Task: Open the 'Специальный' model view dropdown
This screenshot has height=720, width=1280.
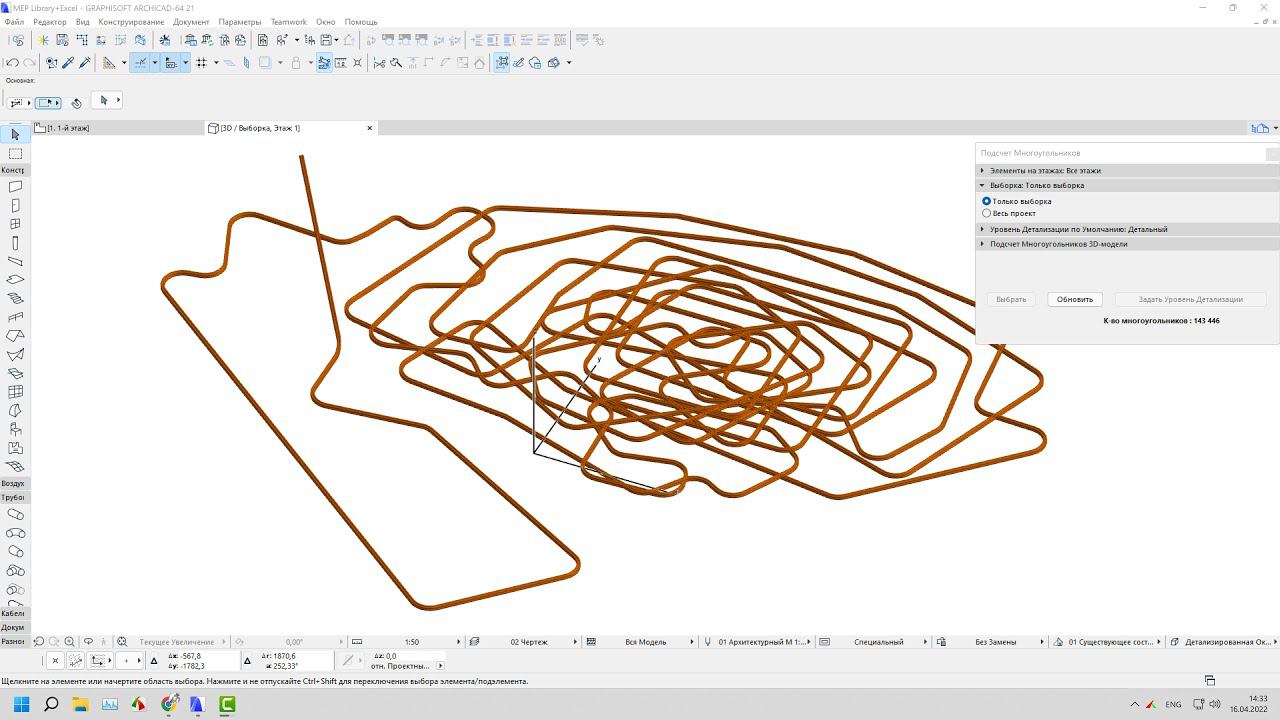Action: (874, 642)
